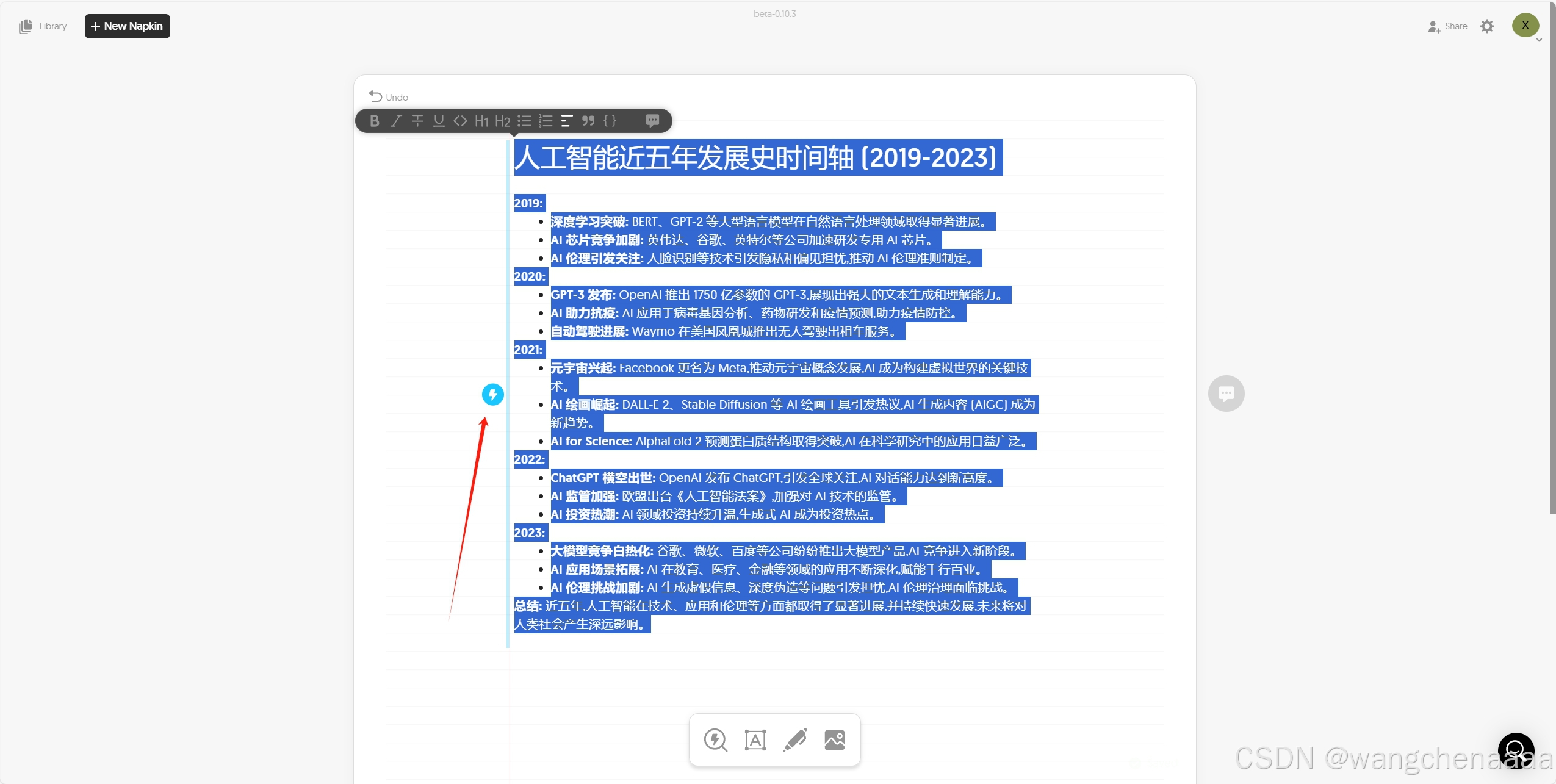The image size is (1556, 784).
Task: Click the AI 伦理引发关注 bullet line
Action: point(766,258)
